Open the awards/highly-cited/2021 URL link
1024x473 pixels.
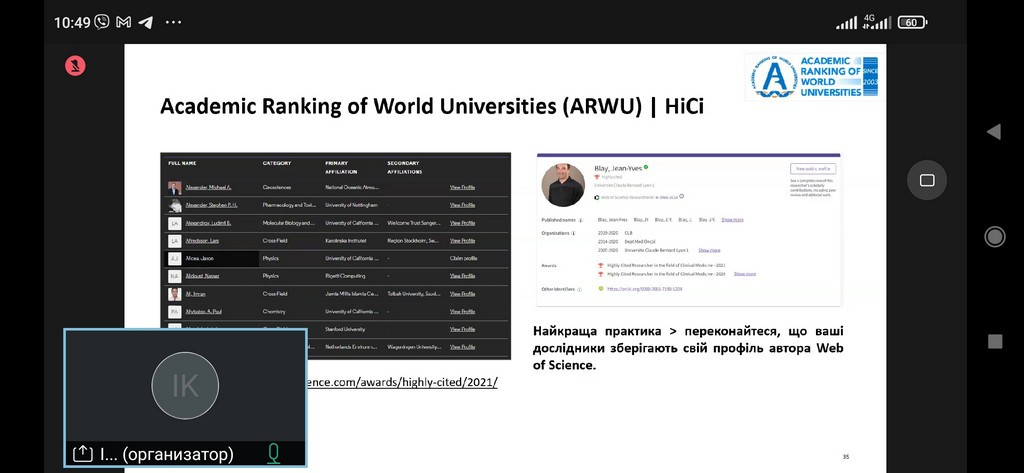pyautogui.click(x=402, y=382)
